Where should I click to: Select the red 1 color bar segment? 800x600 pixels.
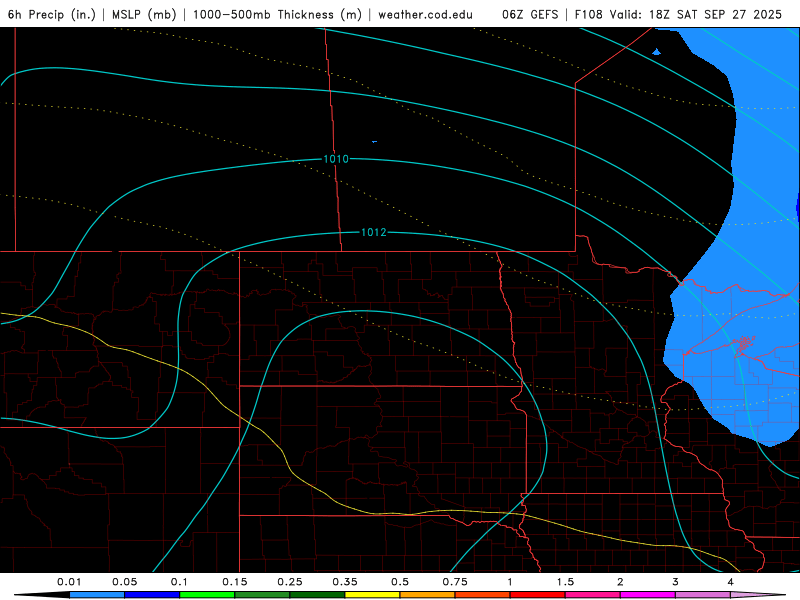[538, 595]
